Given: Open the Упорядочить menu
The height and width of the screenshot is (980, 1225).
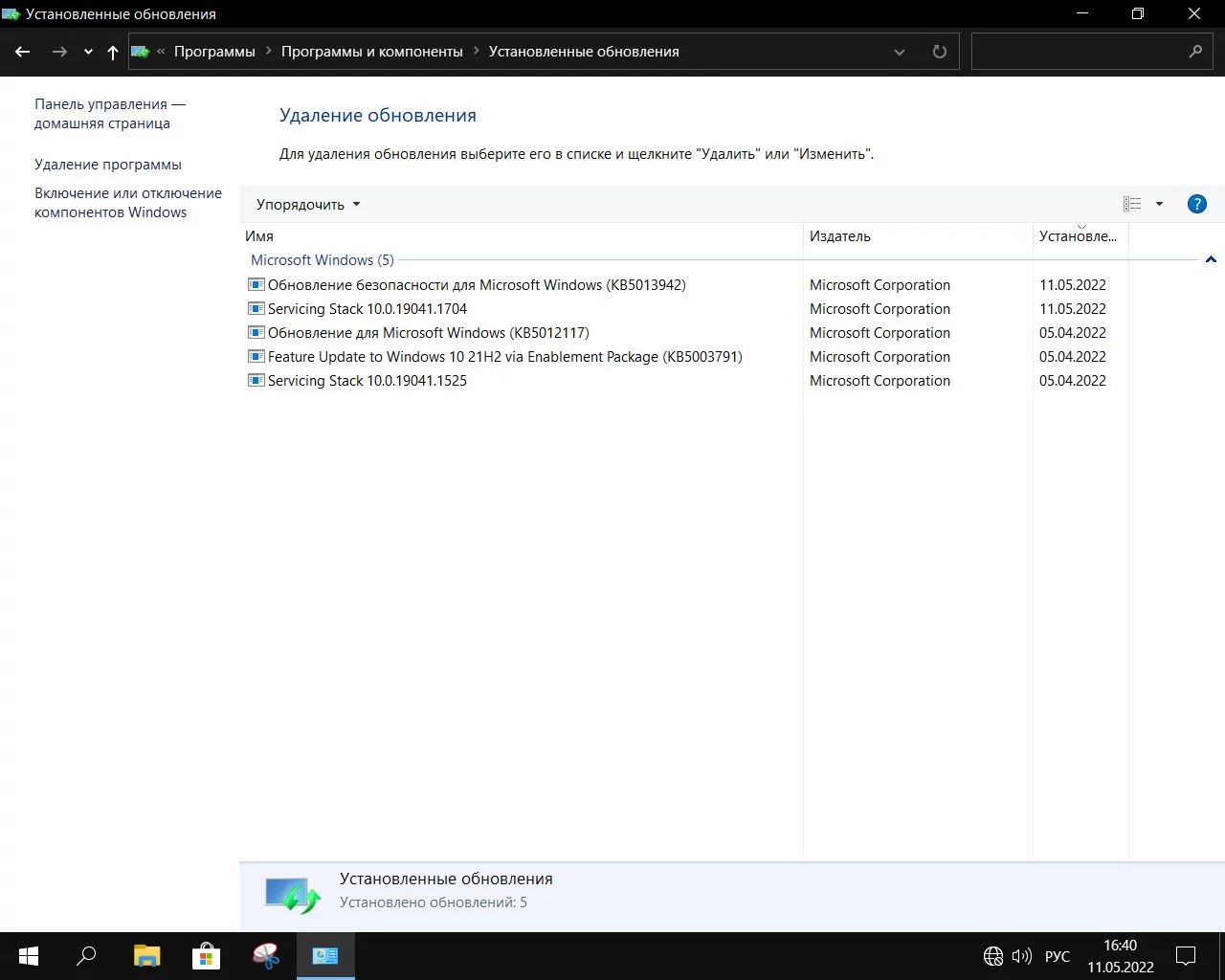Looking at the screenshot, I should 308,205.
